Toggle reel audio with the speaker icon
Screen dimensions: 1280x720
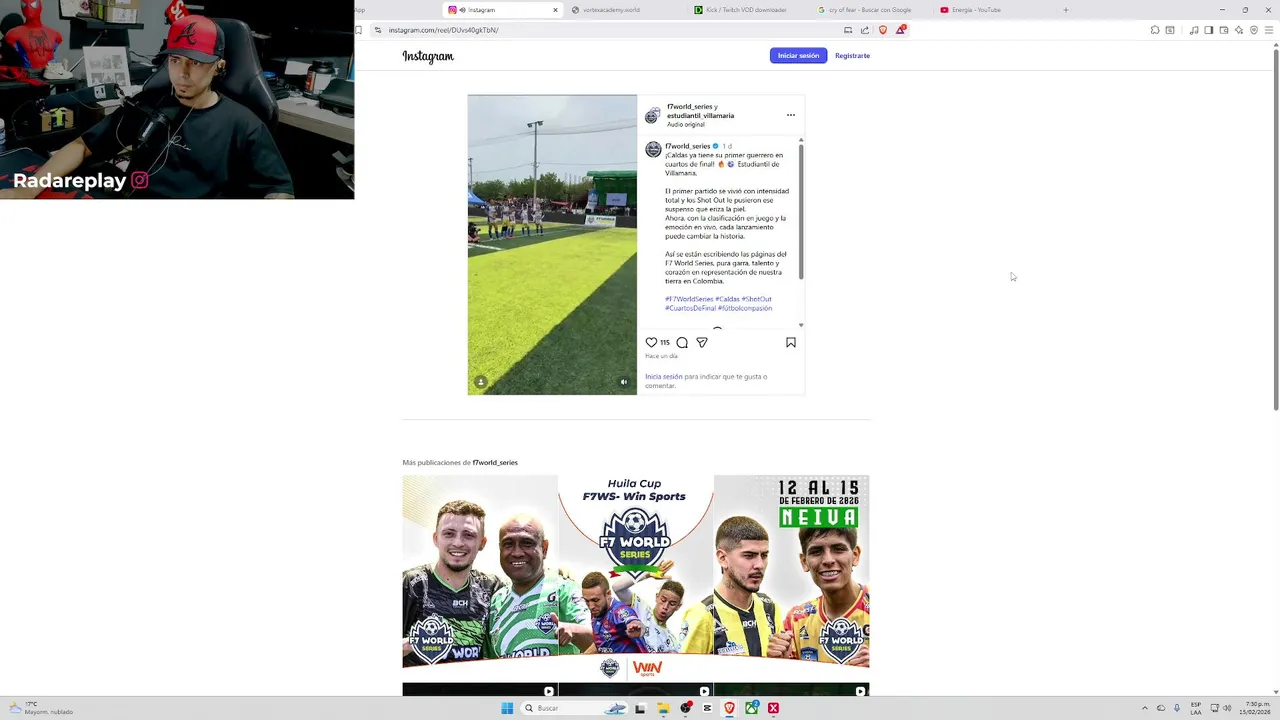(624, 382)
